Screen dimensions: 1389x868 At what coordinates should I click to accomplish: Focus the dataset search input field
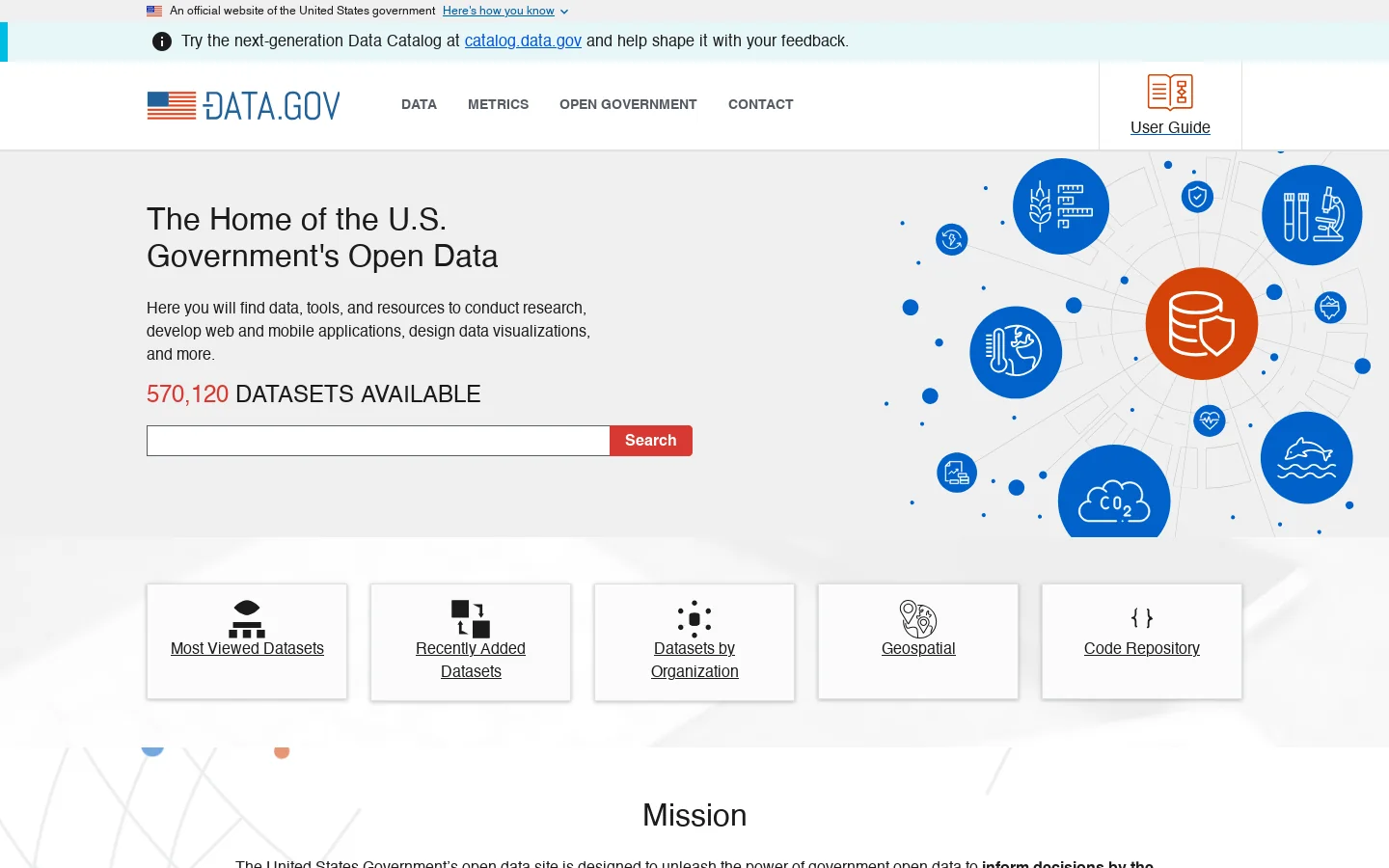378,441
